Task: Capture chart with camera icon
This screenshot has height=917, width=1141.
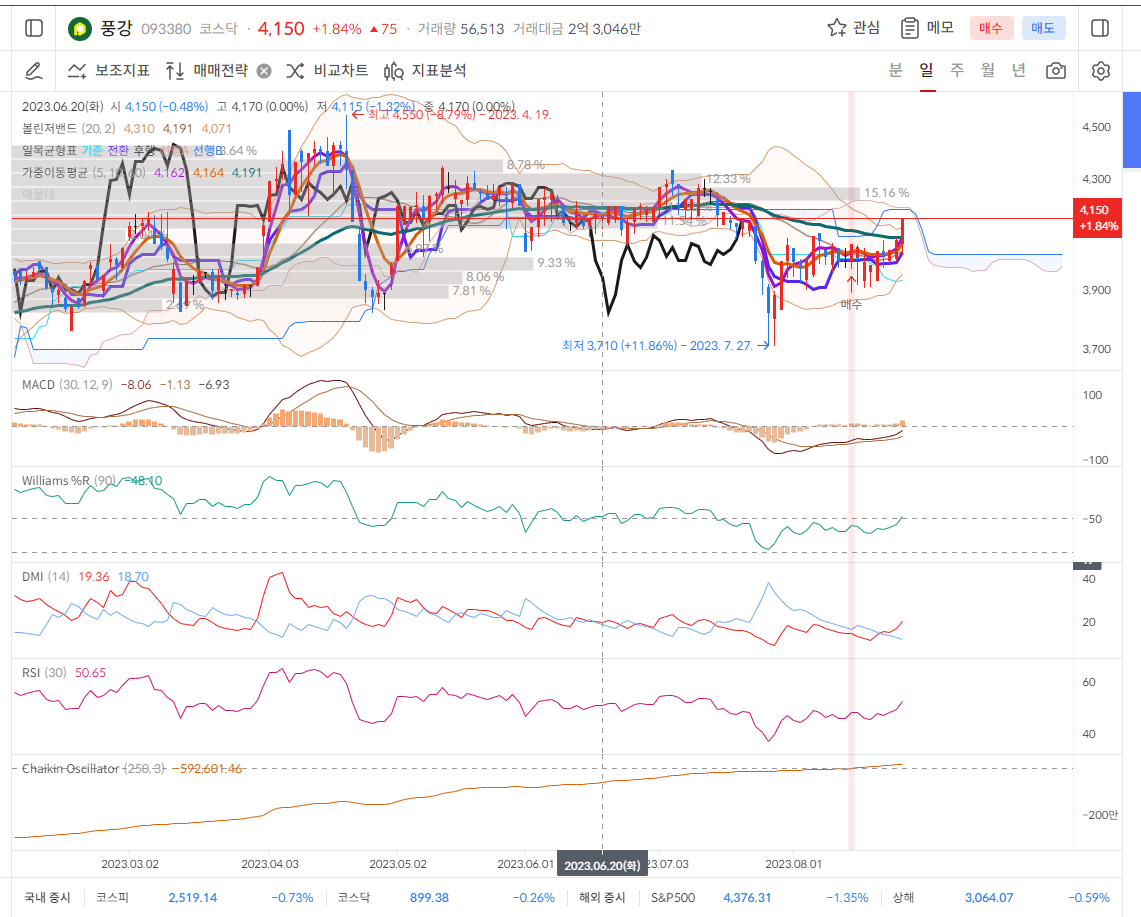Action: pyautogui.click(x=1056, y=71)
